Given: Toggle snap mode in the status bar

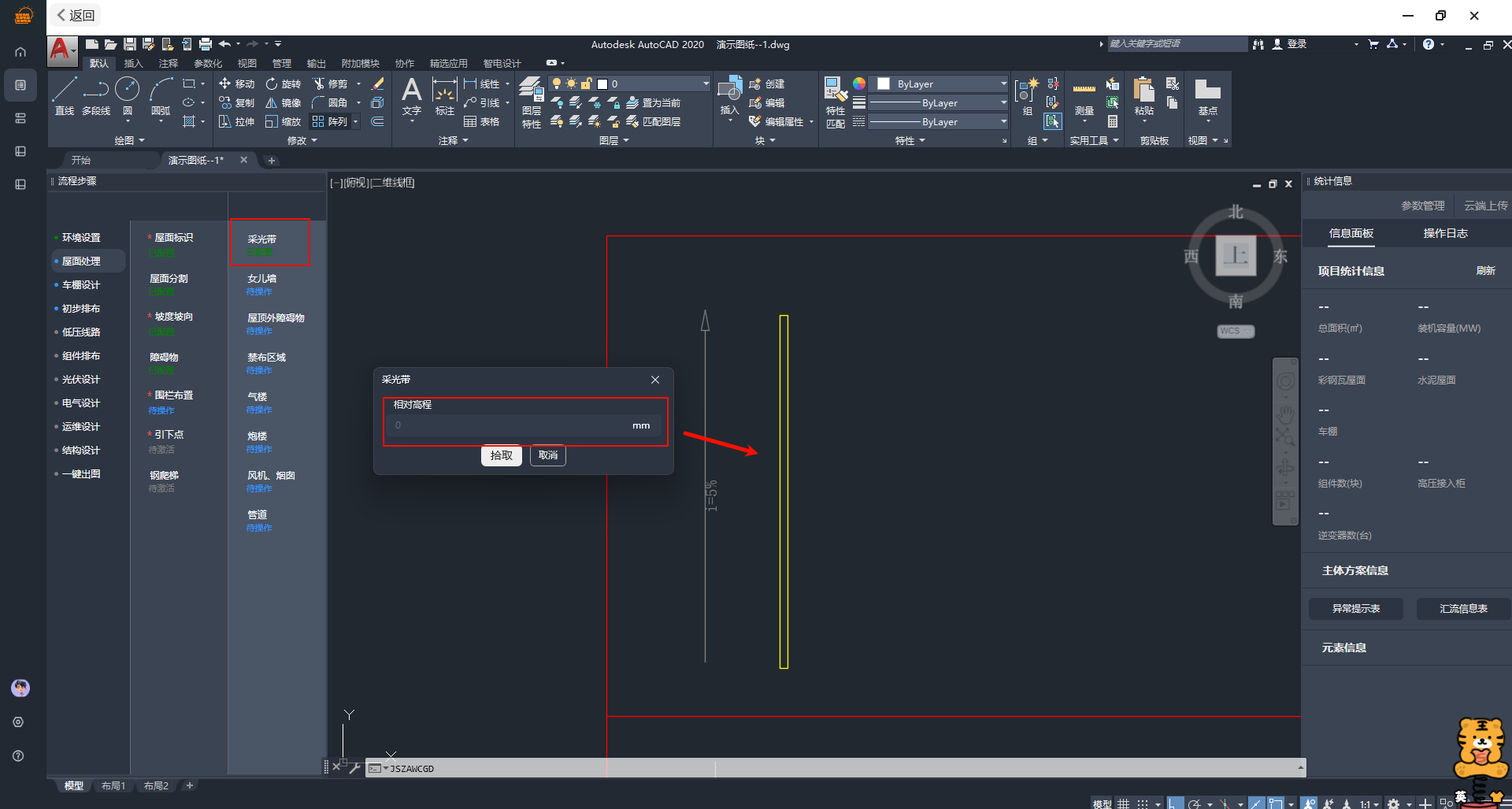Looking at the screenshot, I should click(x=1143, y=803).
